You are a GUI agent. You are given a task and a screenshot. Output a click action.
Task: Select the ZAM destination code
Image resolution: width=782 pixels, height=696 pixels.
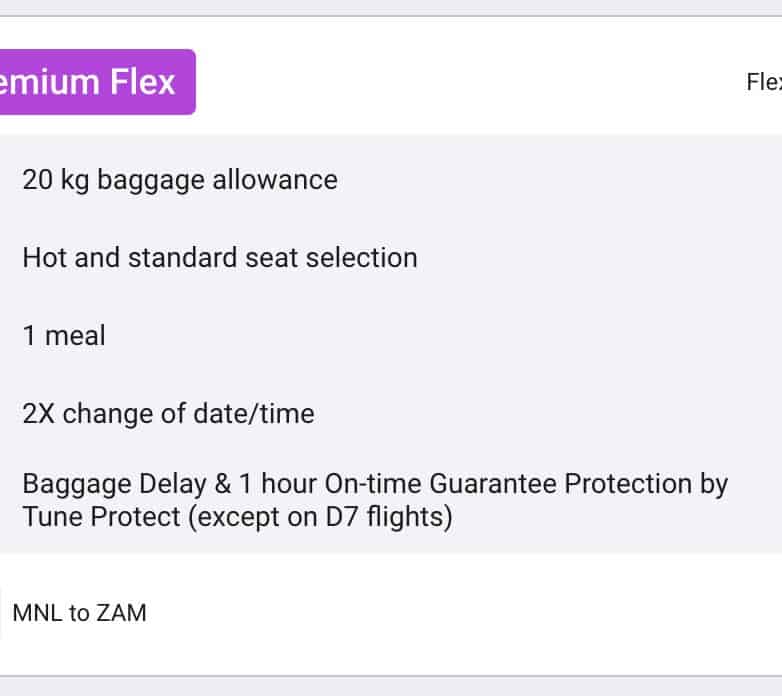coord(122,613)
